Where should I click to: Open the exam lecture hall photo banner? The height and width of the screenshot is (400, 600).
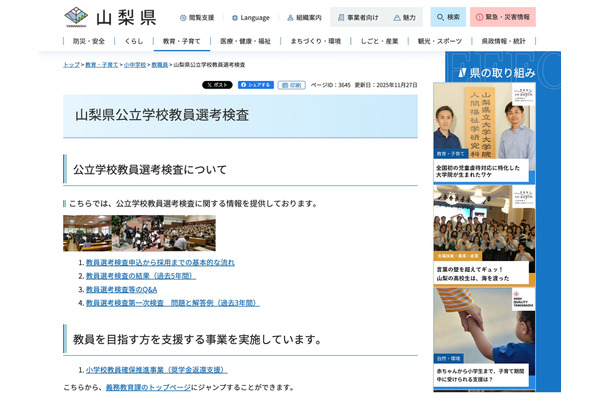coord(139,233)
